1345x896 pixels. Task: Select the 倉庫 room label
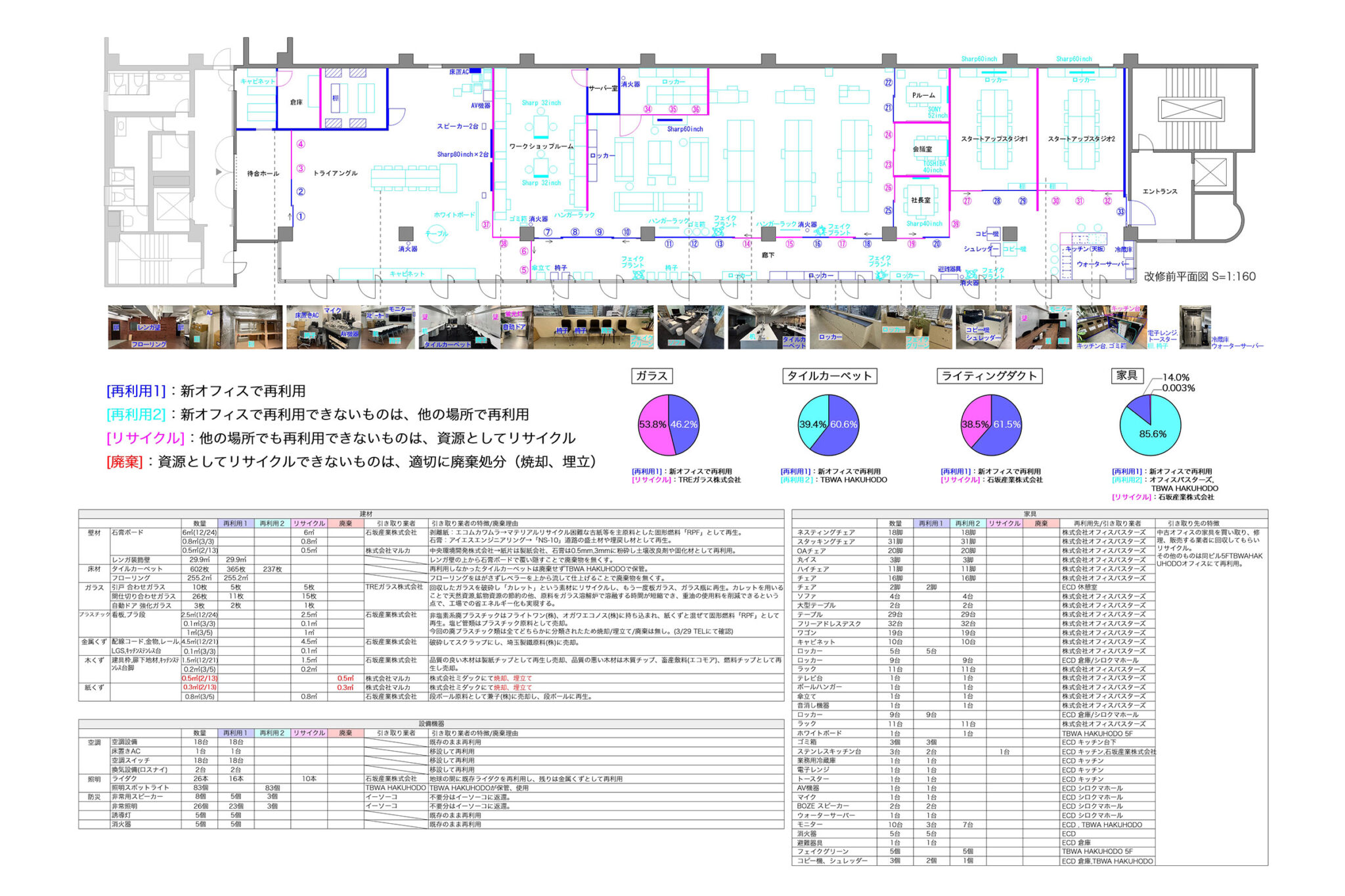296,102
